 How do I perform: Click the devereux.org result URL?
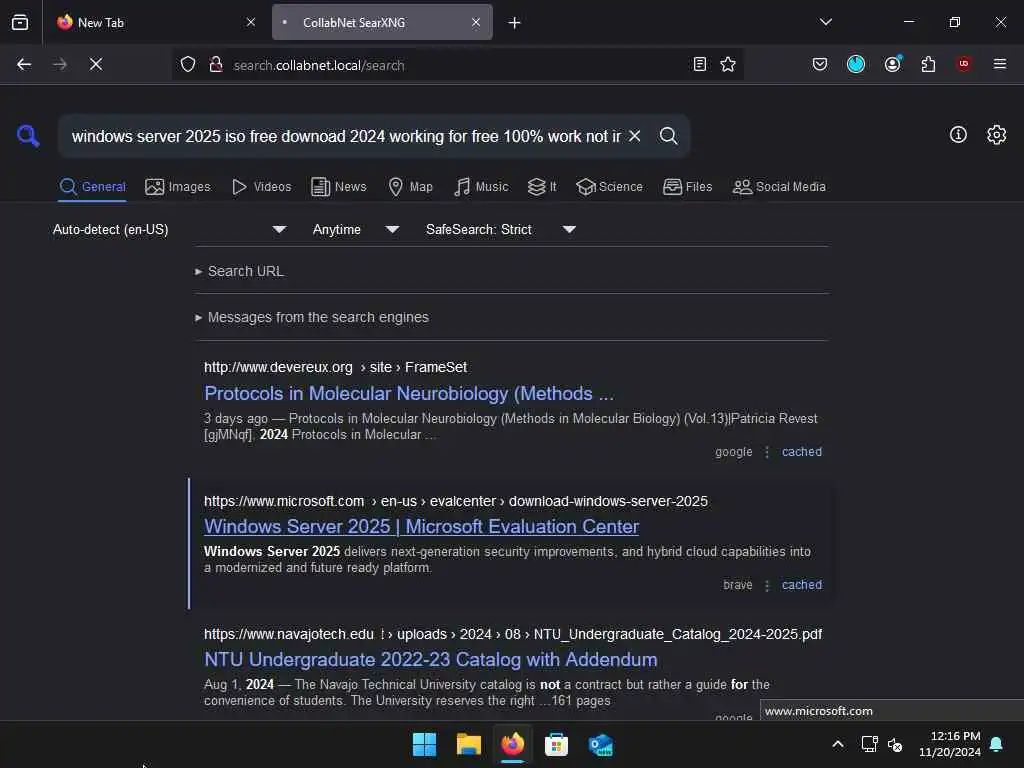335,367
